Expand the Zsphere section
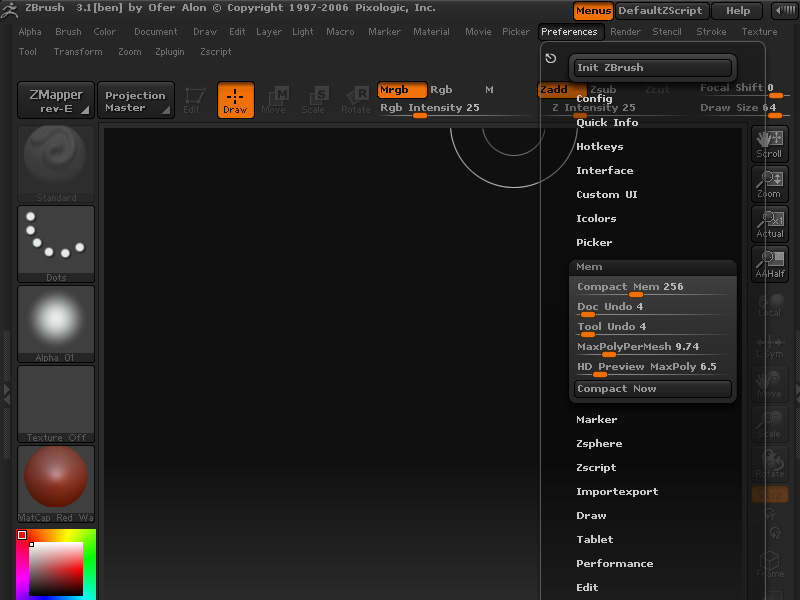The height and width of the screenshot is (600, 800). pyautogui.click(x=599, y=443)
